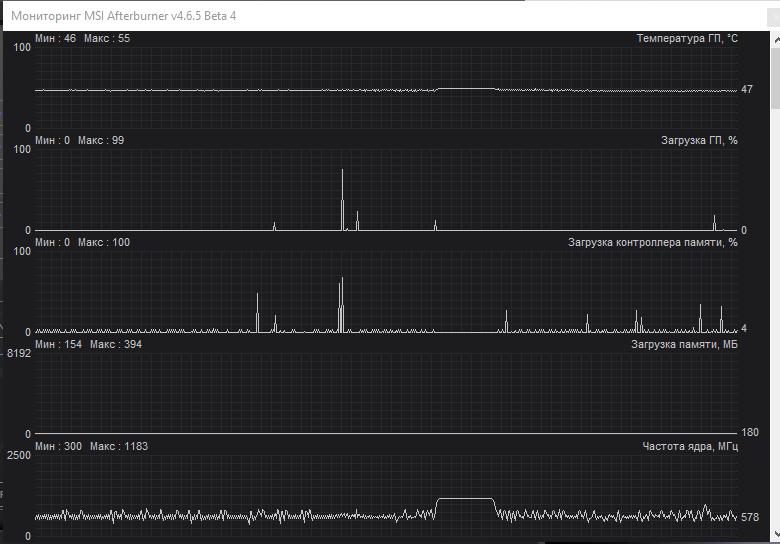Click the window title 'Мониторинг MSI Afterburner v4.6.5 Beta 4'
Viewport: 780px width, 544px height.
pos(123,16)
